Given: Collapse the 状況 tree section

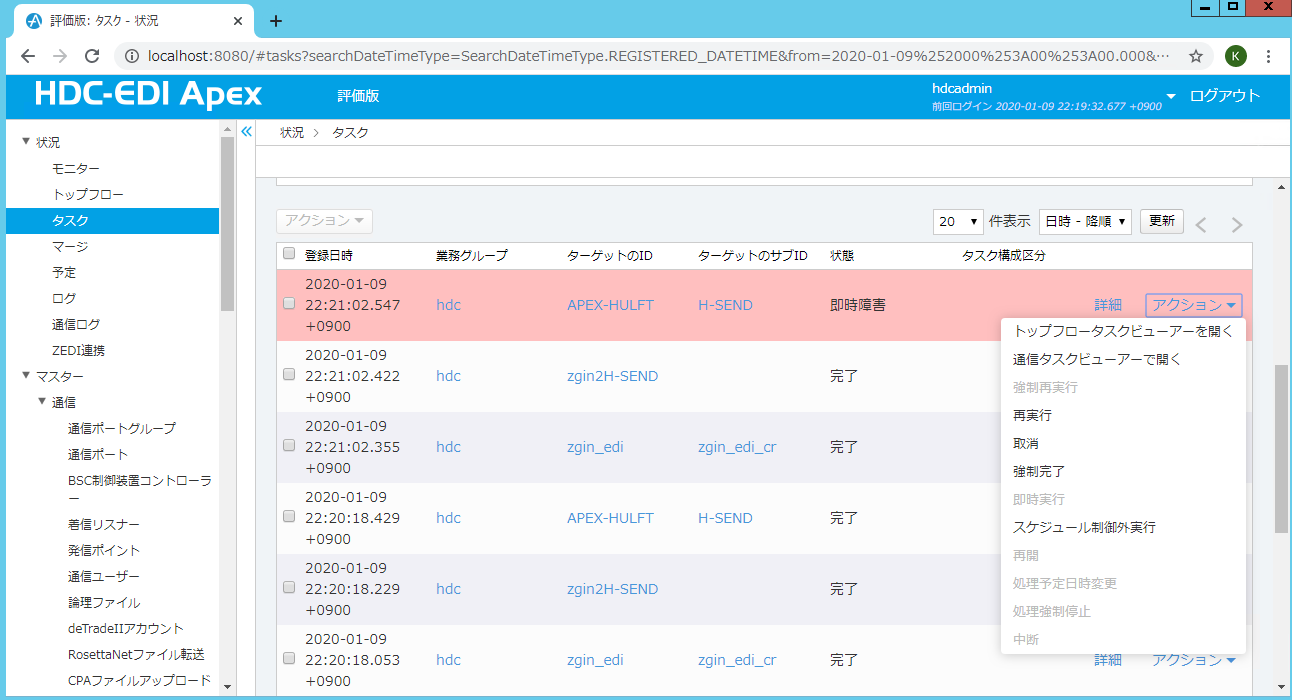Looking at the screenshot, I should [x=26, y=142].
